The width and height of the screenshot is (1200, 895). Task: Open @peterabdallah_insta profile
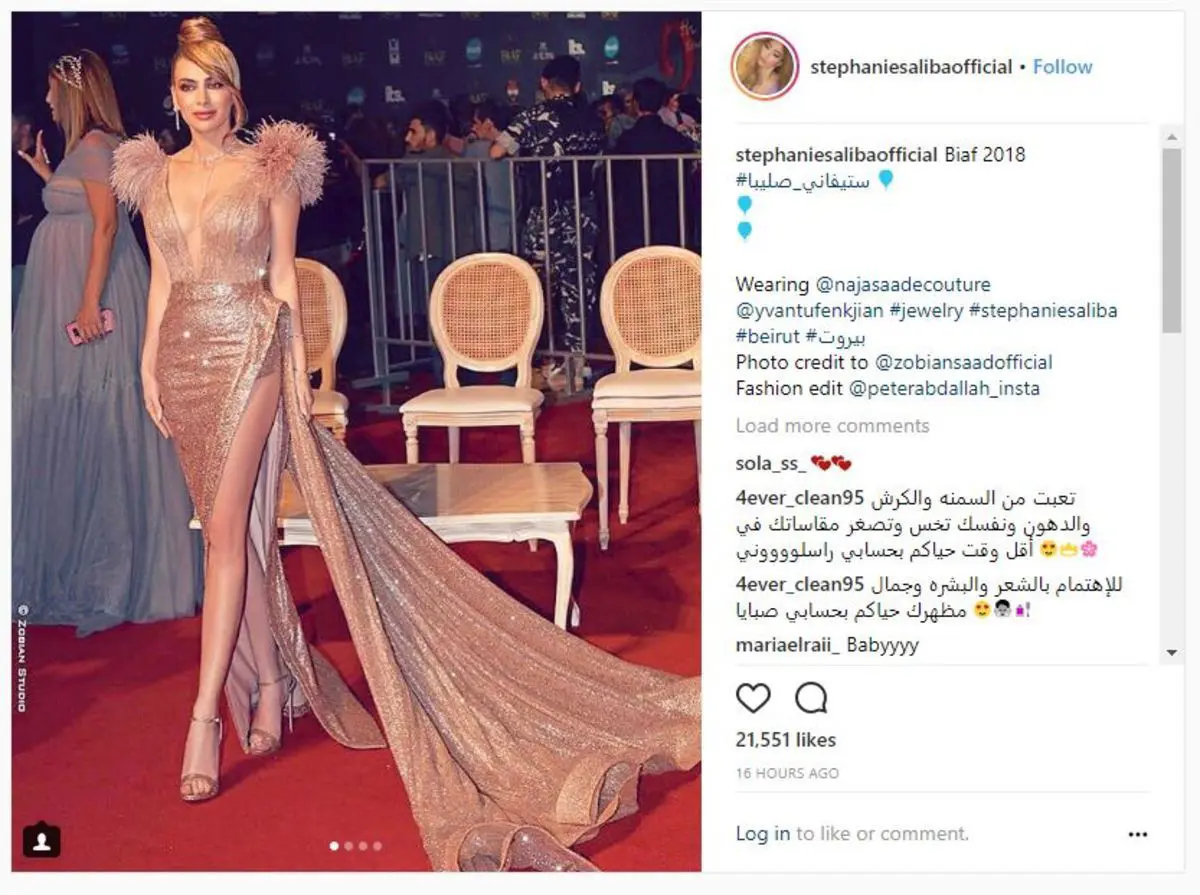(945, 389)
